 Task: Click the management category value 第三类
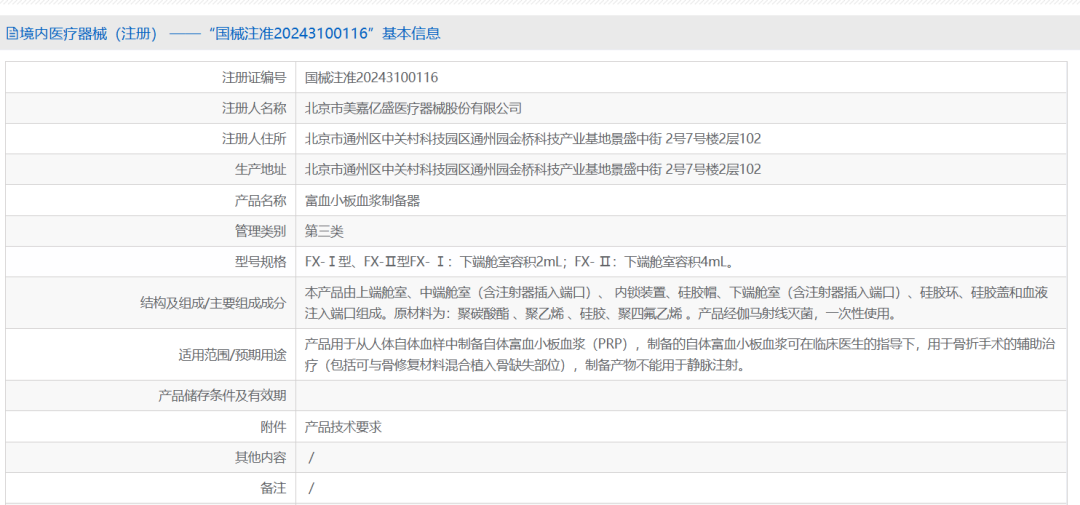coord(324,231)
